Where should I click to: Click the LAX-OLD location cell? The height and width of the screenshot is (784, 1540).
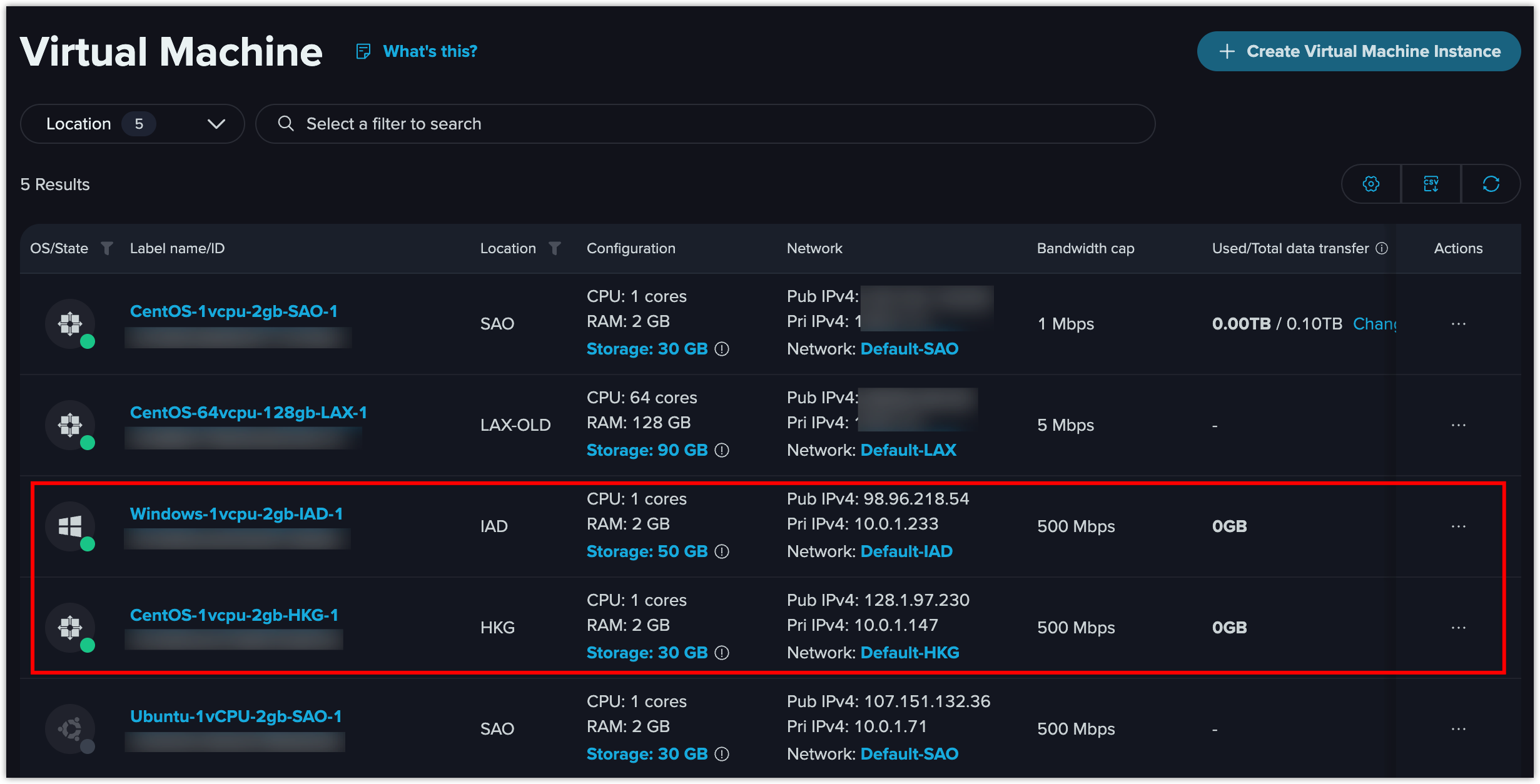(515, 425)
